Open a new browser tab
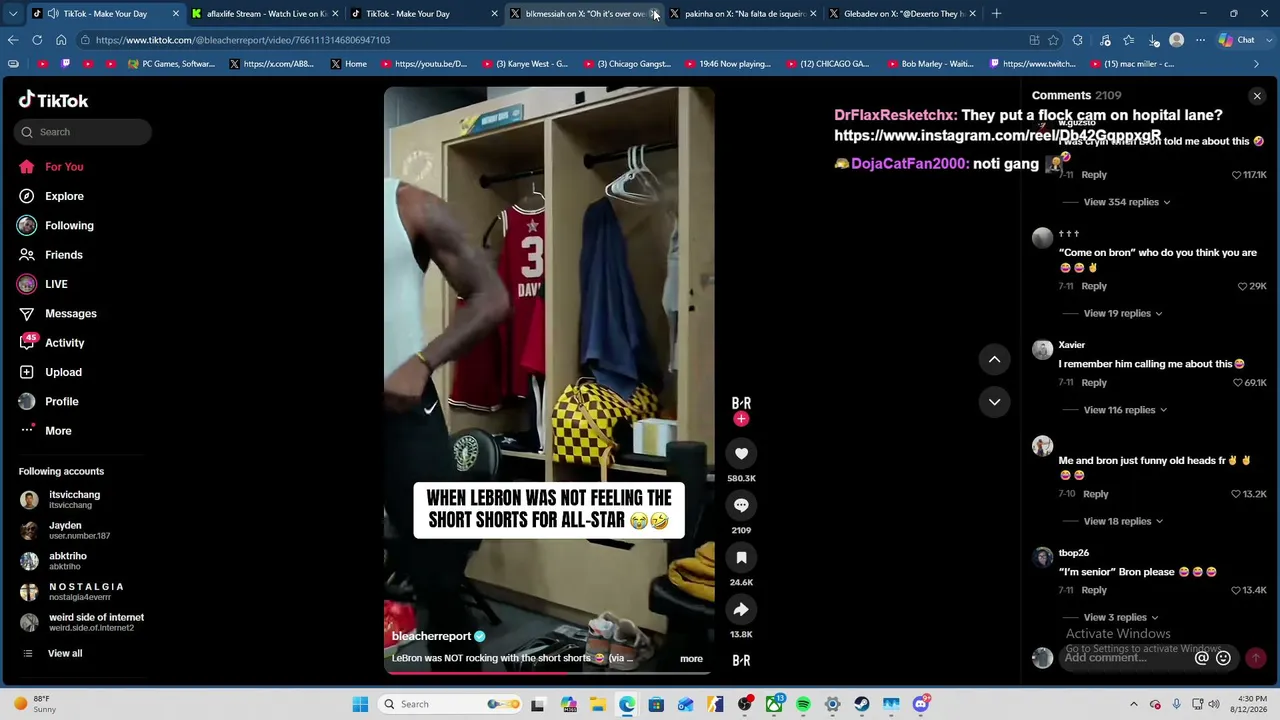 (x=996, y=14)
